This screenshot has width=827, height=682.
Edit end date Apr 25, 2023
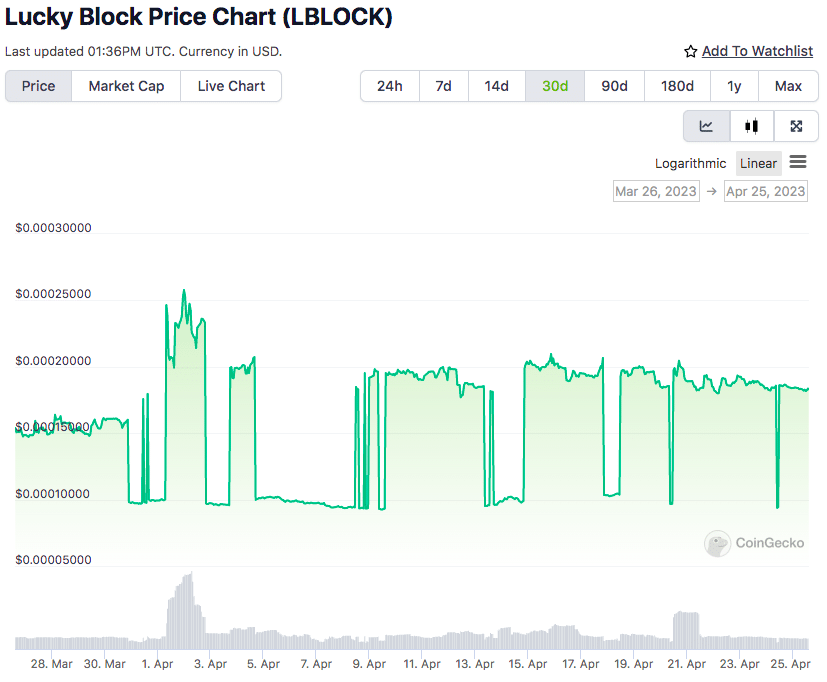pos(766,191)
